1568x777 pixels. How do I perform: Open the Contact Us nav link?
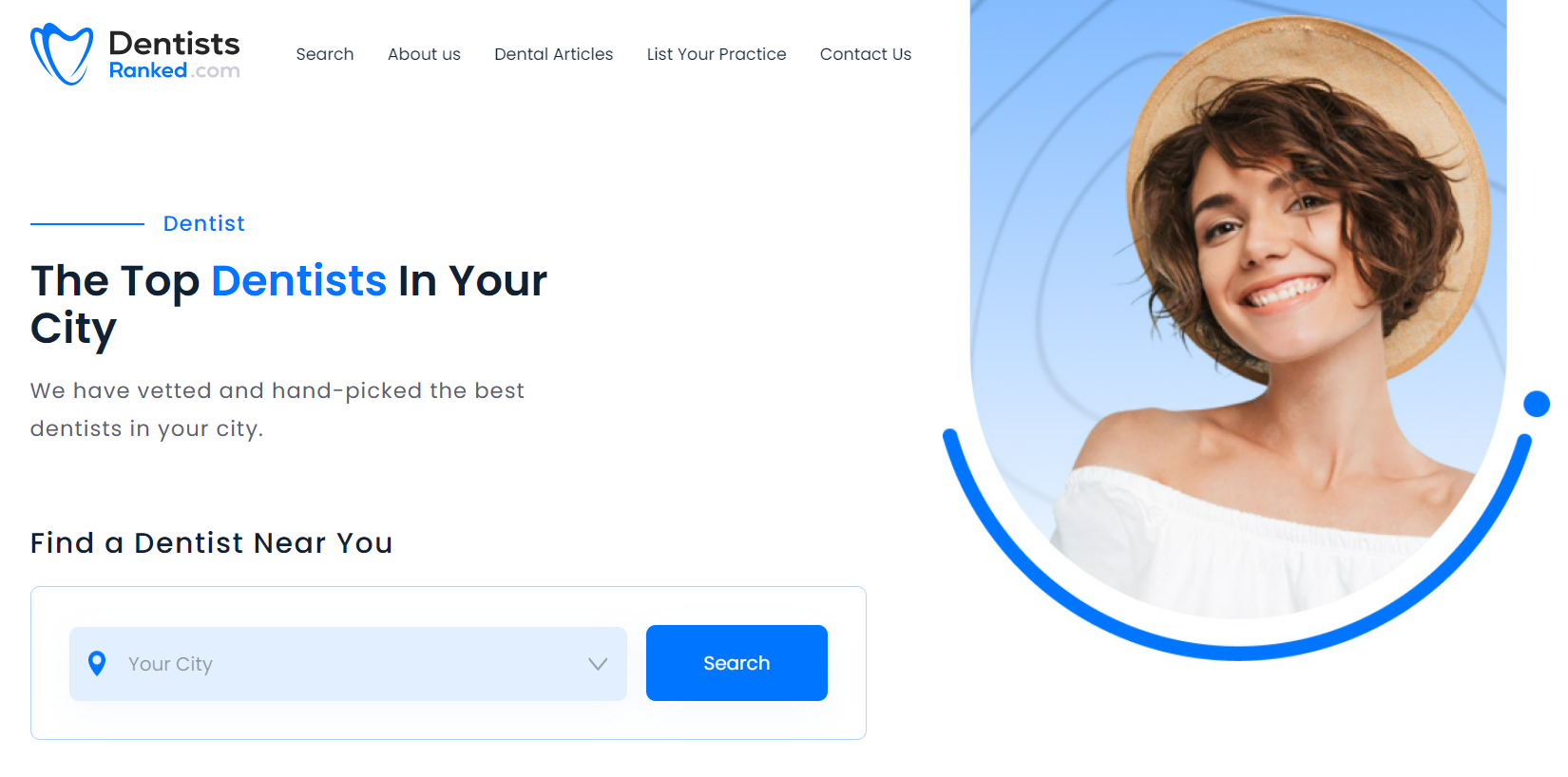pyautogui.click(x=866, y=54)
